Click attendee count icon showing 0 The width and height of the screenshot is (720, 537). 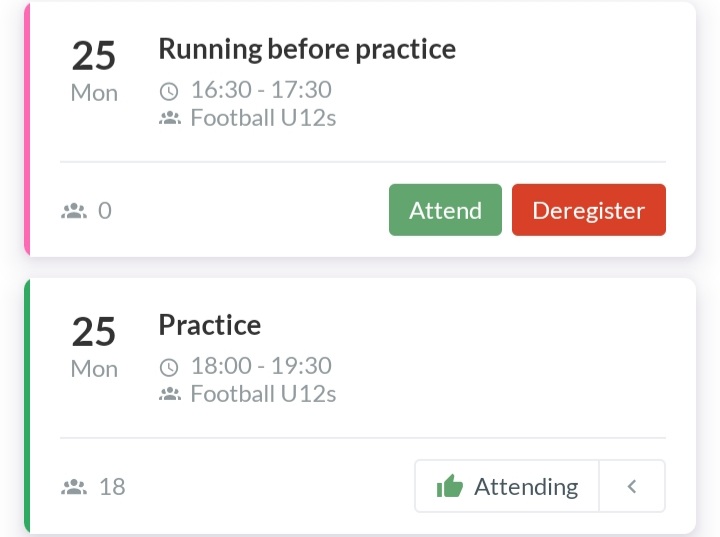(x=74, y=211)
